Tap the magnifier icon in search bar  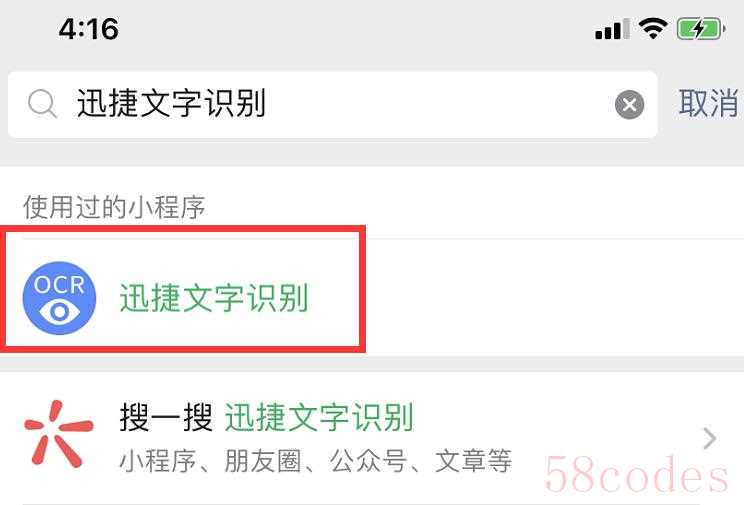[42, 103]
